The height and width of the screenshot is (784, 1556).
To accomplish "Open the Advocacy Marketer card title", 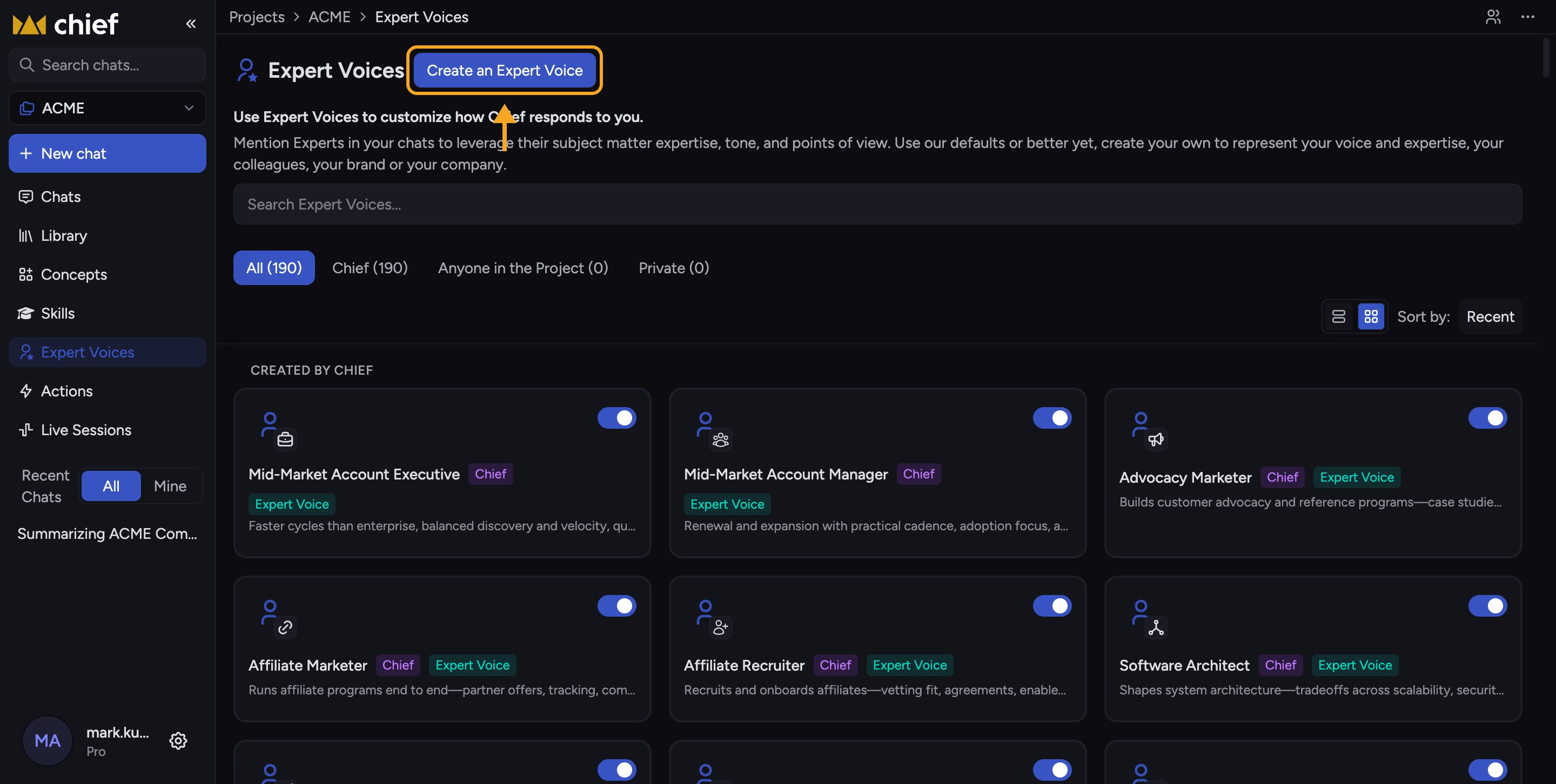I will click(x=1185, y=477).
